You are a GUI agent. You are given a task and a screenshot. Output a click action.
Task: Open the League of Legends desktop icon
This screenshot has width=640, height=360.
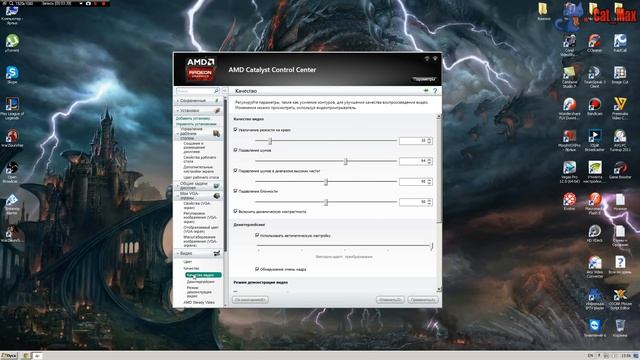point(12,109)
